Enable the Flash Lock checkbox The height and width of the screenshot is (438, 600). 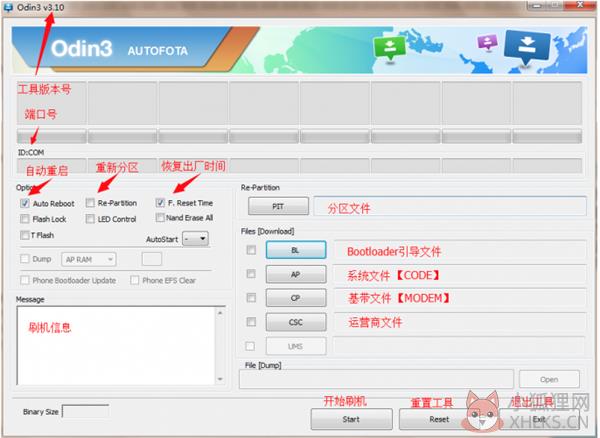tap(25, 219)
